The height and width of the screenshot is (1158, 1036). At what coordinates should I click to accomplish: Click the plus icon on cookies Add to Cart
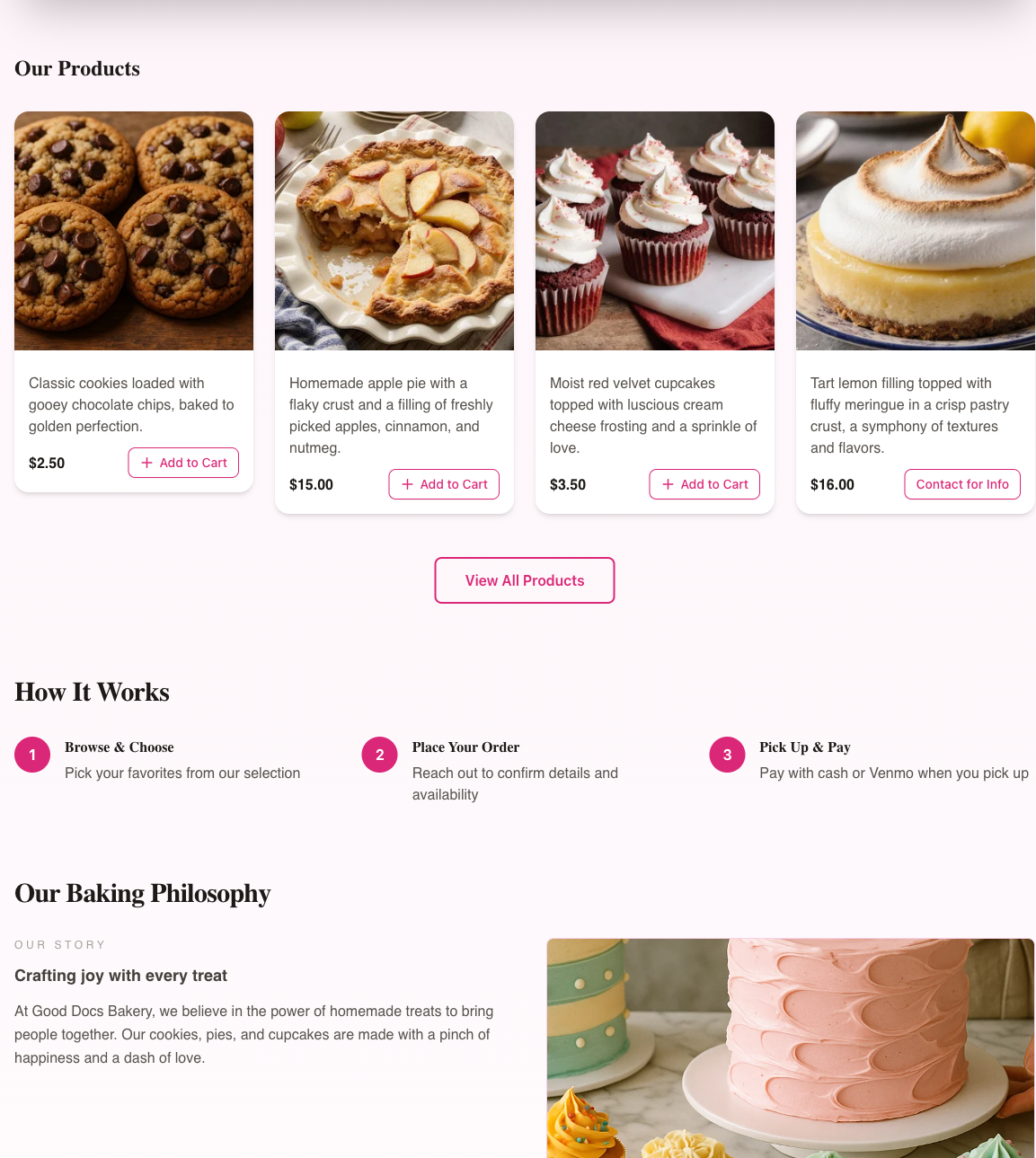(147, 463)
